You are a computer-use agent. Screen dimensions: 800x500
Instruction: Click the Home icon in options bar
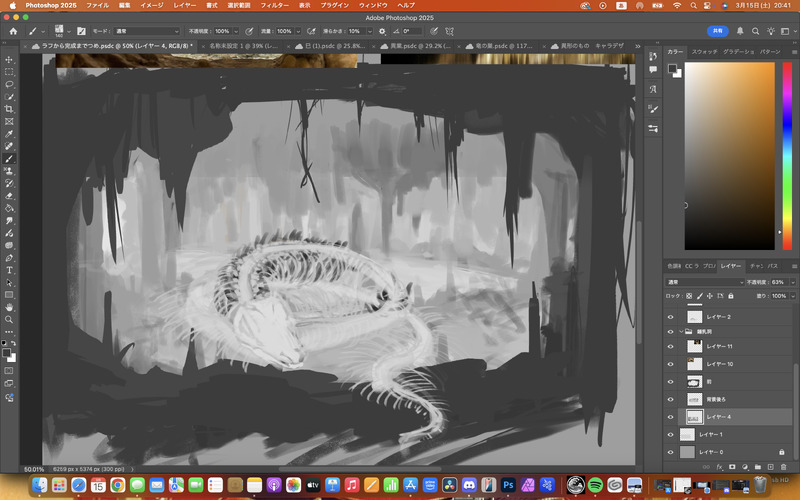tap(13, 31)
